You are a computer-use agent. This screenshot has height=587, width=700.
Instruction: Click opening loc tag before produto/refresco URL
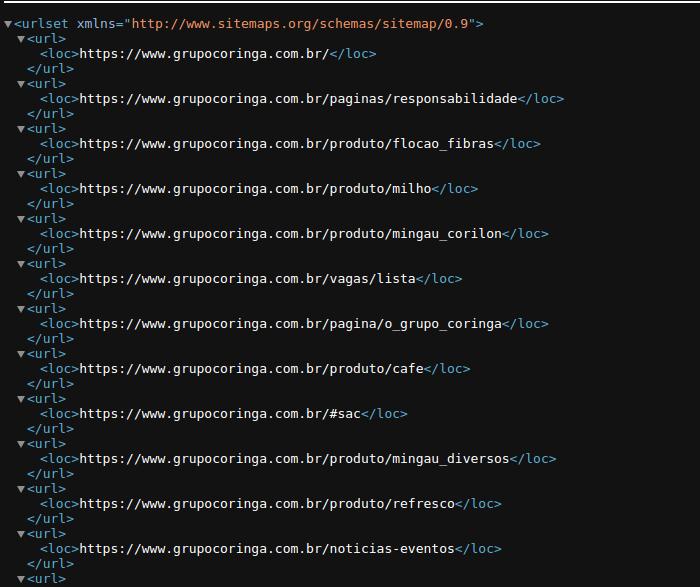pyautogui.click(x=60, y=504)
